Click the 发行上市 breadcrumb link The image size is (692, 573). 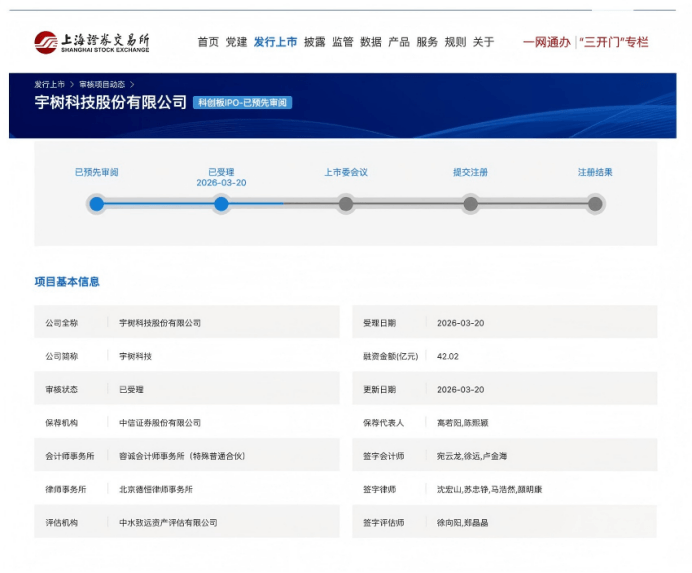coord(49,85)
